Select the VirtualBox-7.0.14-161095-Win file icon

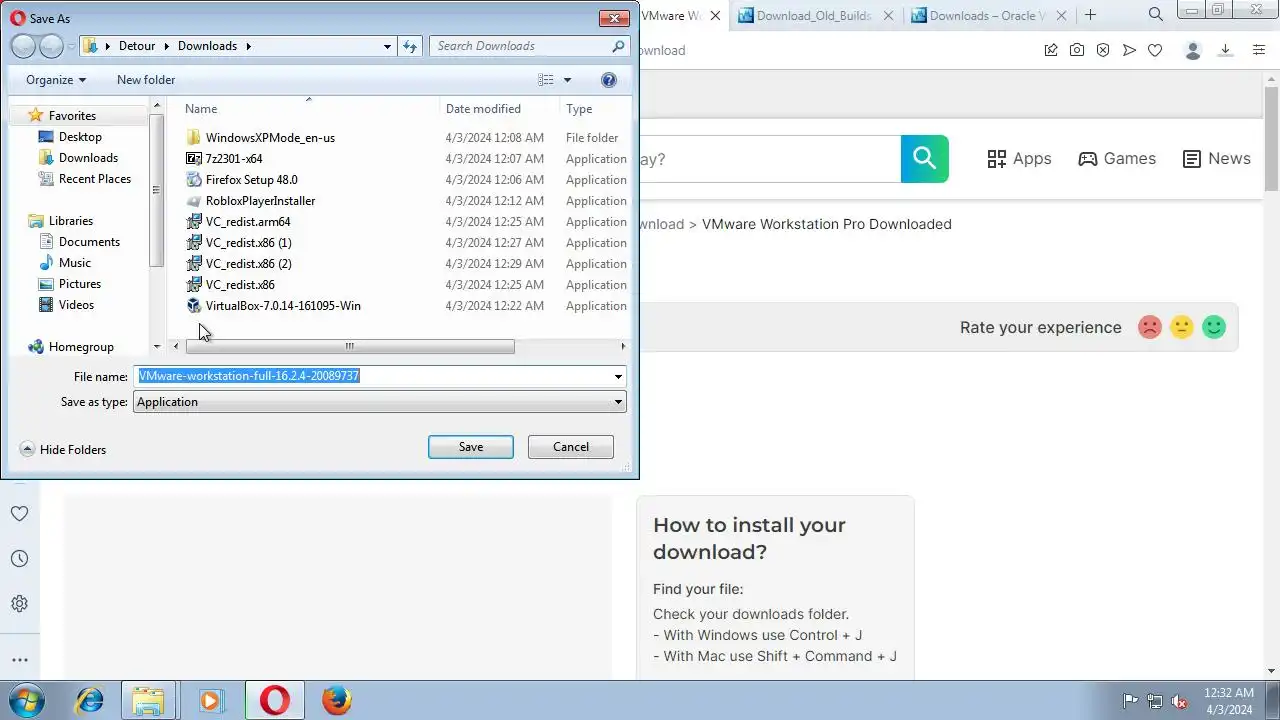[x=194, y=306]
